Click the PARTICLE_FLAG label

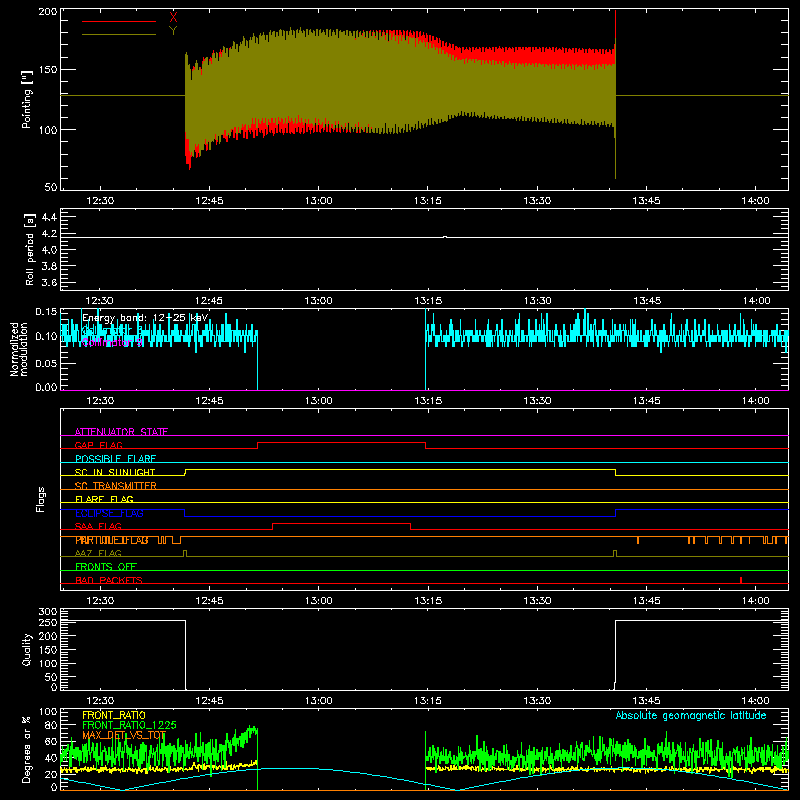[112, 540]
